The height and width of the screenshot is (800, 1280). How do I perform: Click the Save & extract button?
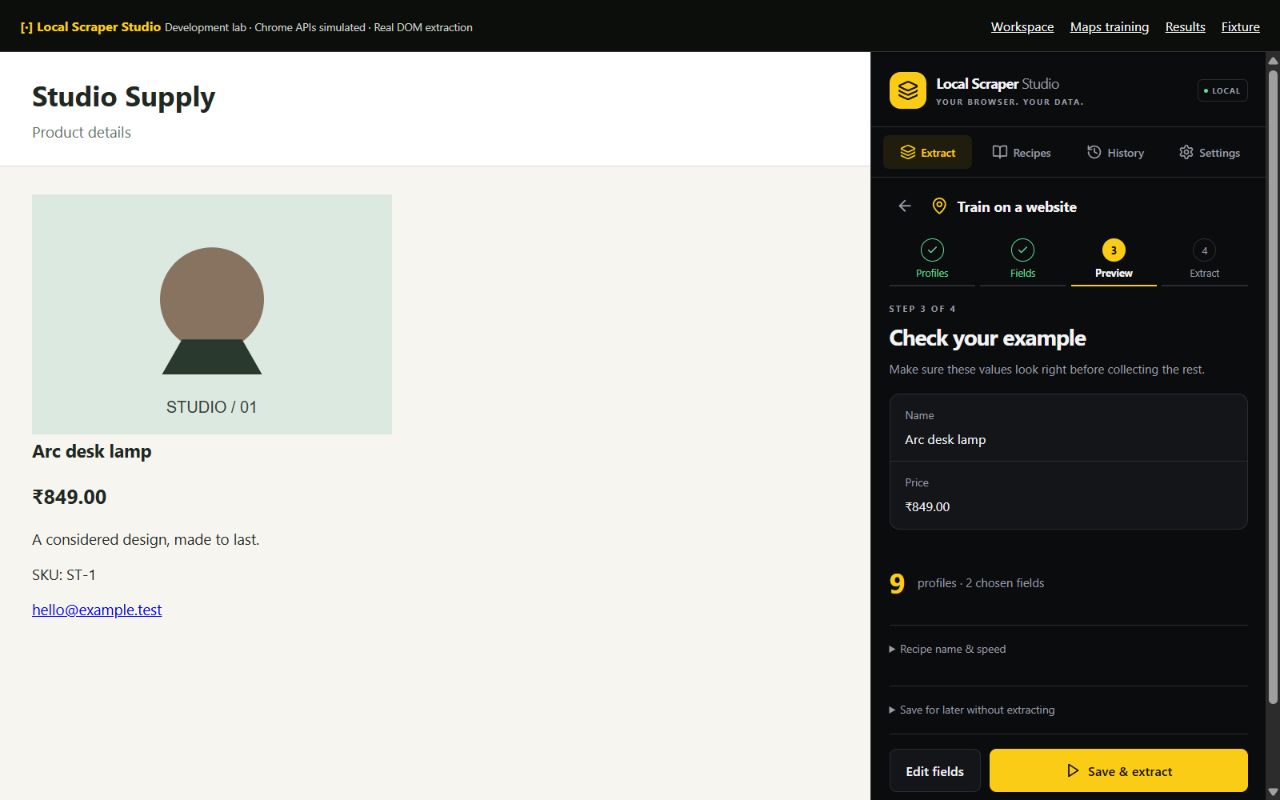click(1119, 771)
